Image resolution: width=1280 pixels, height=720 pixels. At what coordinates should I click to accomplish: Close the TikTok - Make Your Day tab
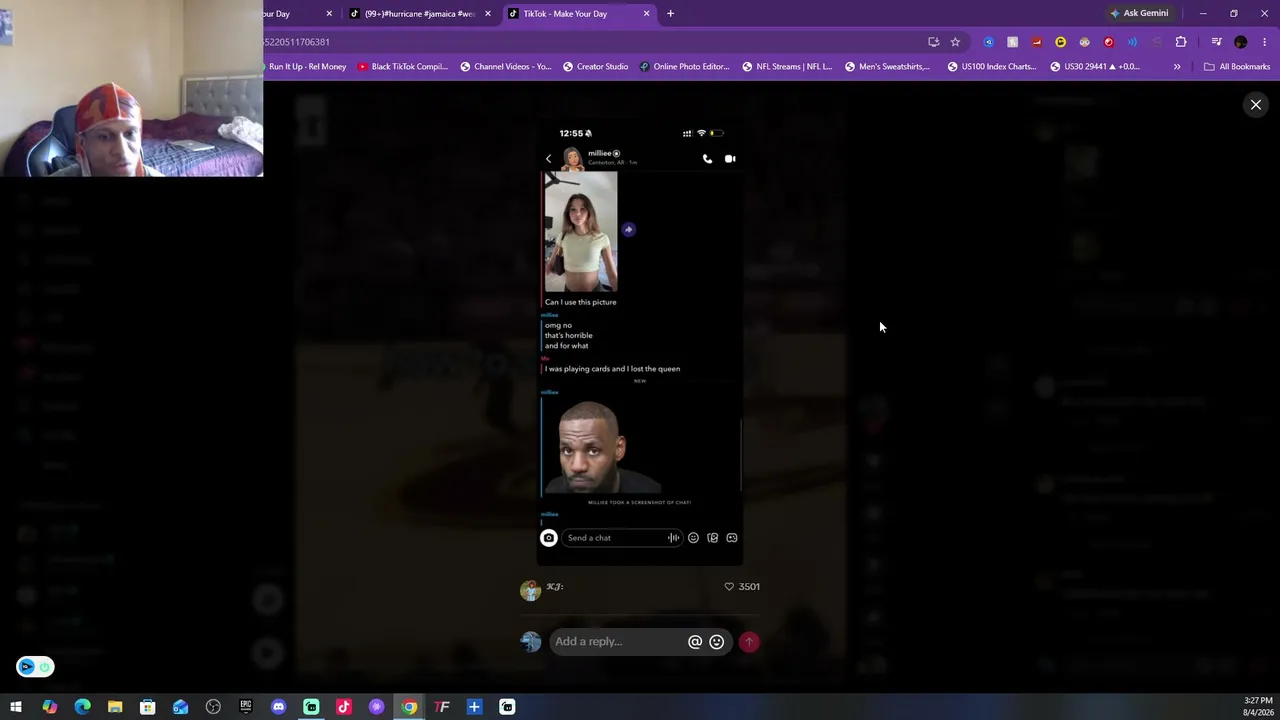tap(646, 14)
